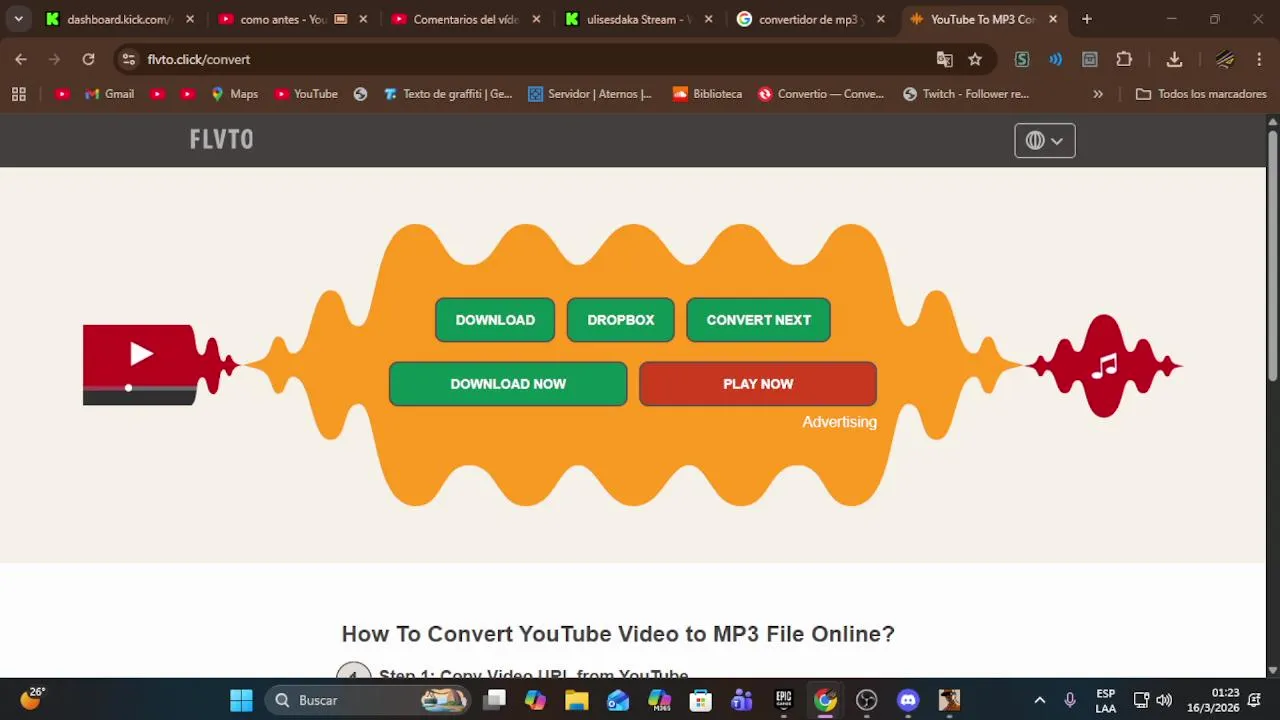This screenshot has height=720, width=1280.
Task: Click the DOWNLOAD NOW advertising button
Action: (508, 384)
